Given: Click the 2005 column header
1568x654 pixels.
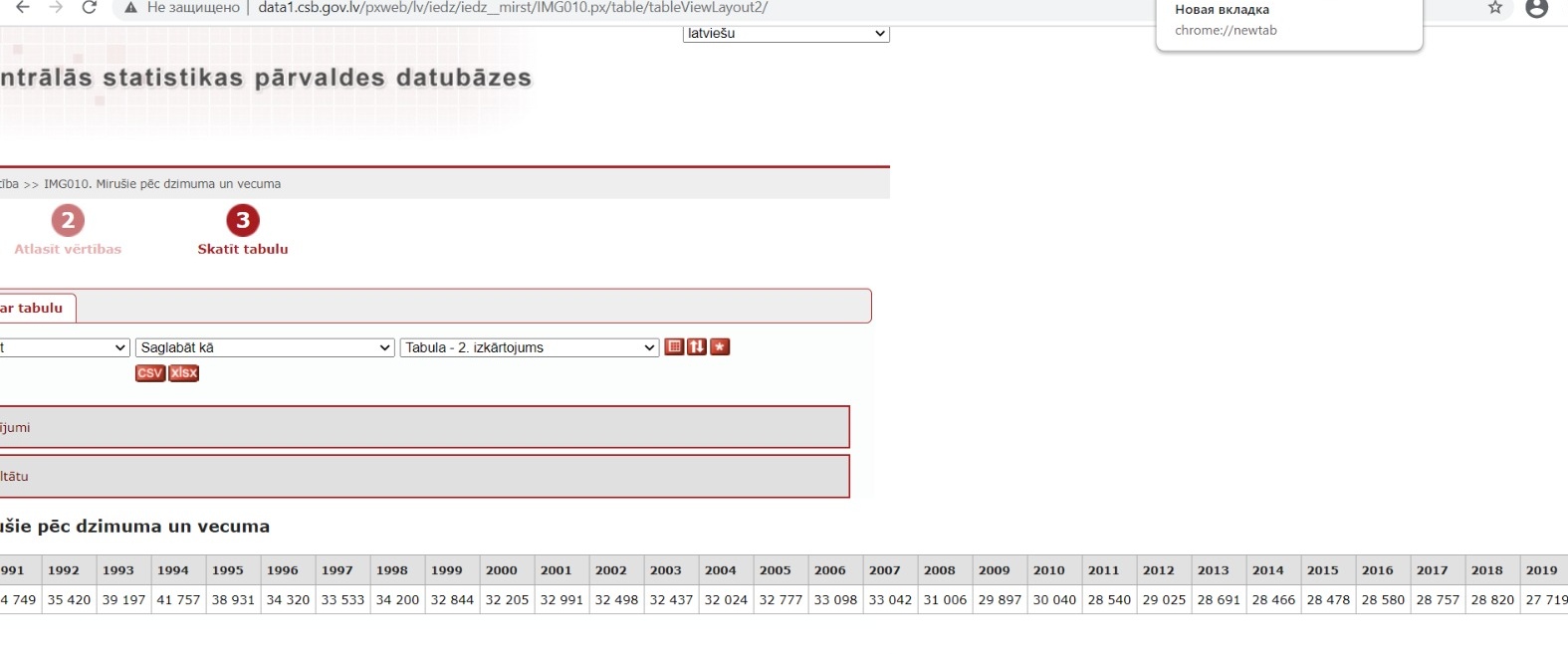Looking at the screenshot, I should point(776,570).
